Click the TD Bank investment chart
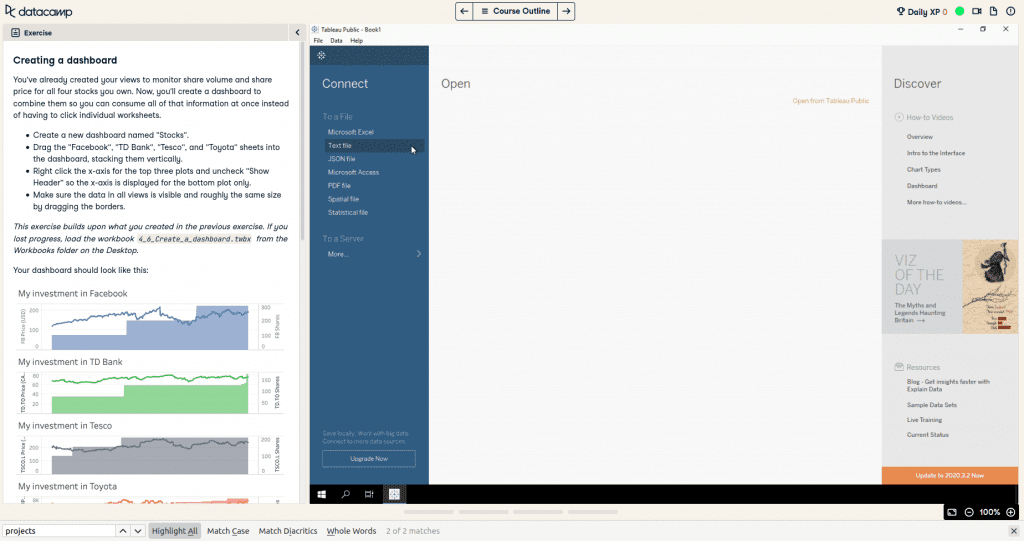The width and height of the screenshot is (1024, 541). (x=151, y=393)
